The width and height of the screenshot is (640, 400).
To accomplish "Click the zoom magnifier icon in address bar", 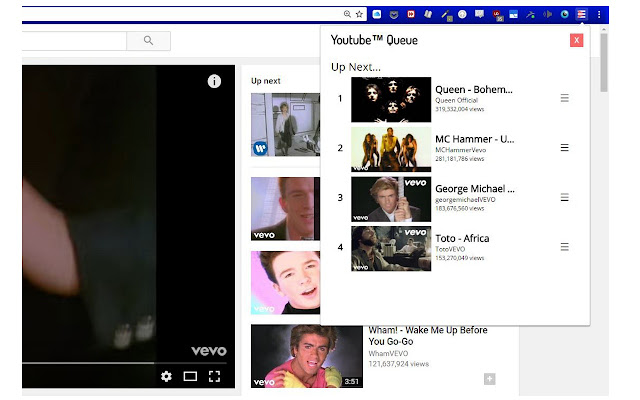I will click(x=347, y=14).
